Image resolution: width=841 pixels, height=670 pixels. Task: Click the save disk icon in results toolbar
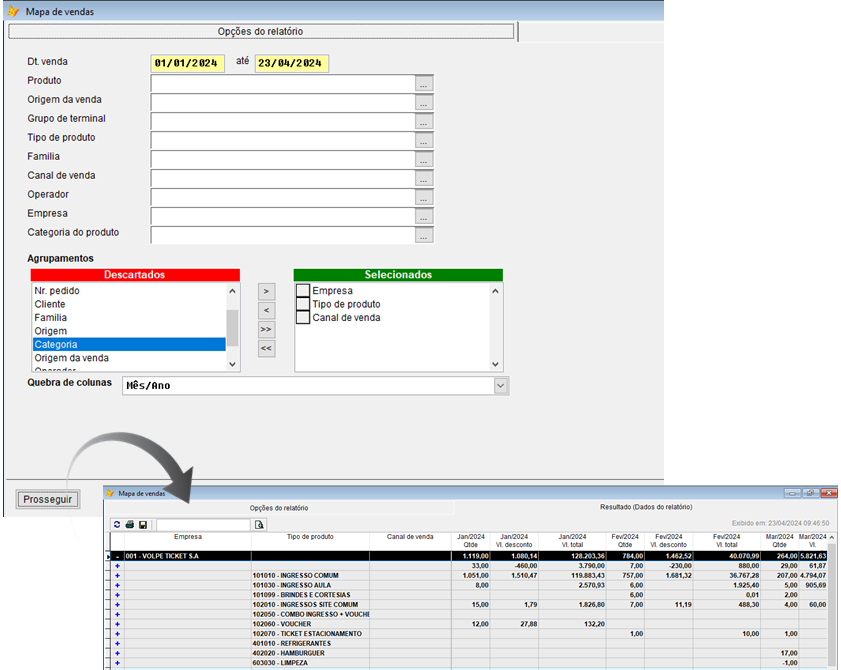click(x=143, y=524)
